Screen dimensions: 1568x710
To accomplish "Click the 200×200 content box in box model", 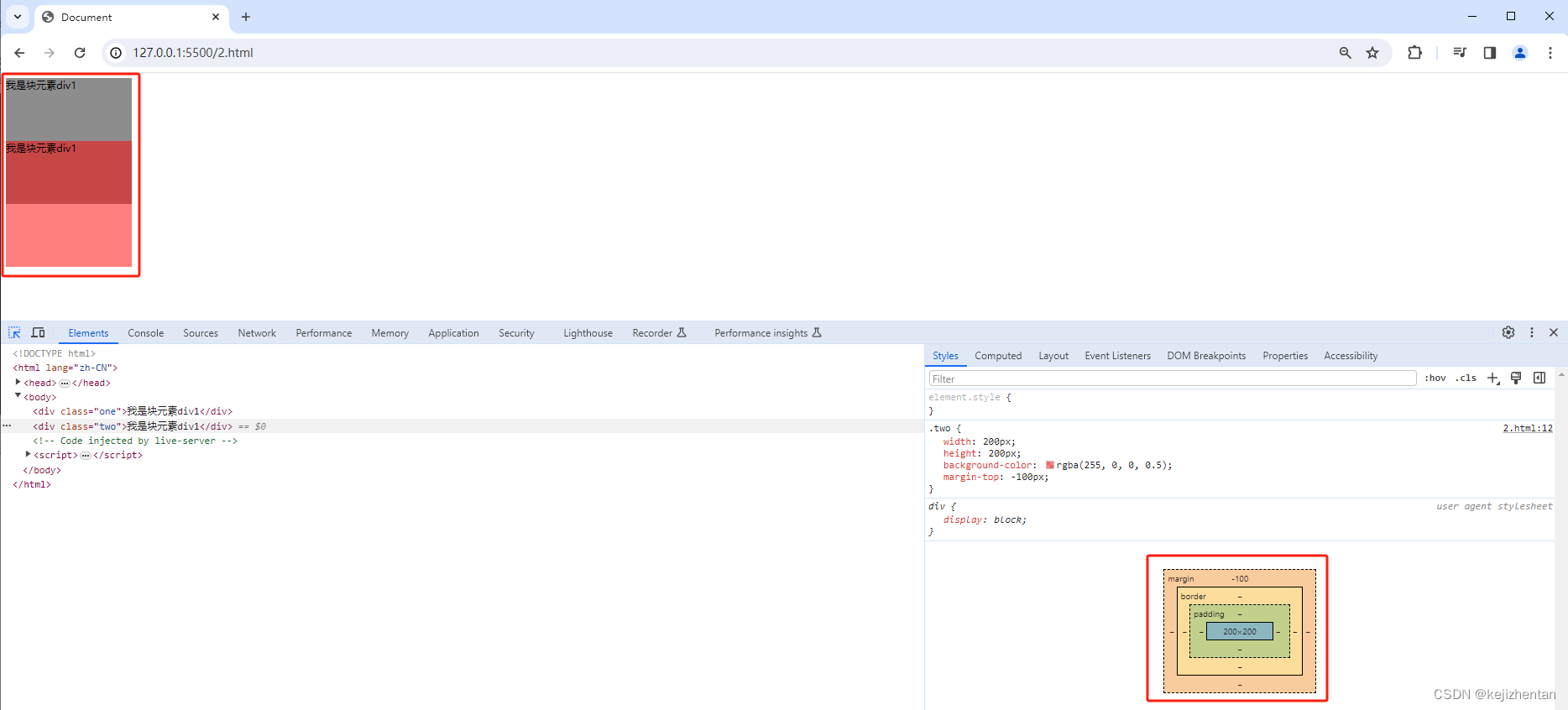I will pyautogui.click(x=1240, y=631).
